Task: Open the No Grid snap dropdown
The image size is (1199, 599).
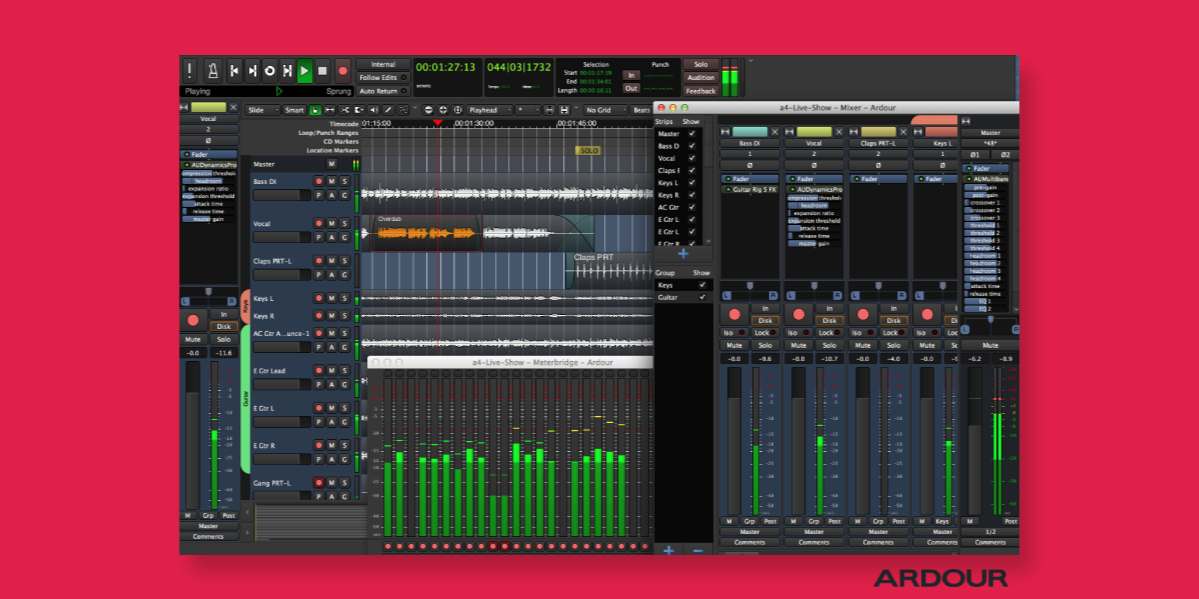Action: coord(604,110)
